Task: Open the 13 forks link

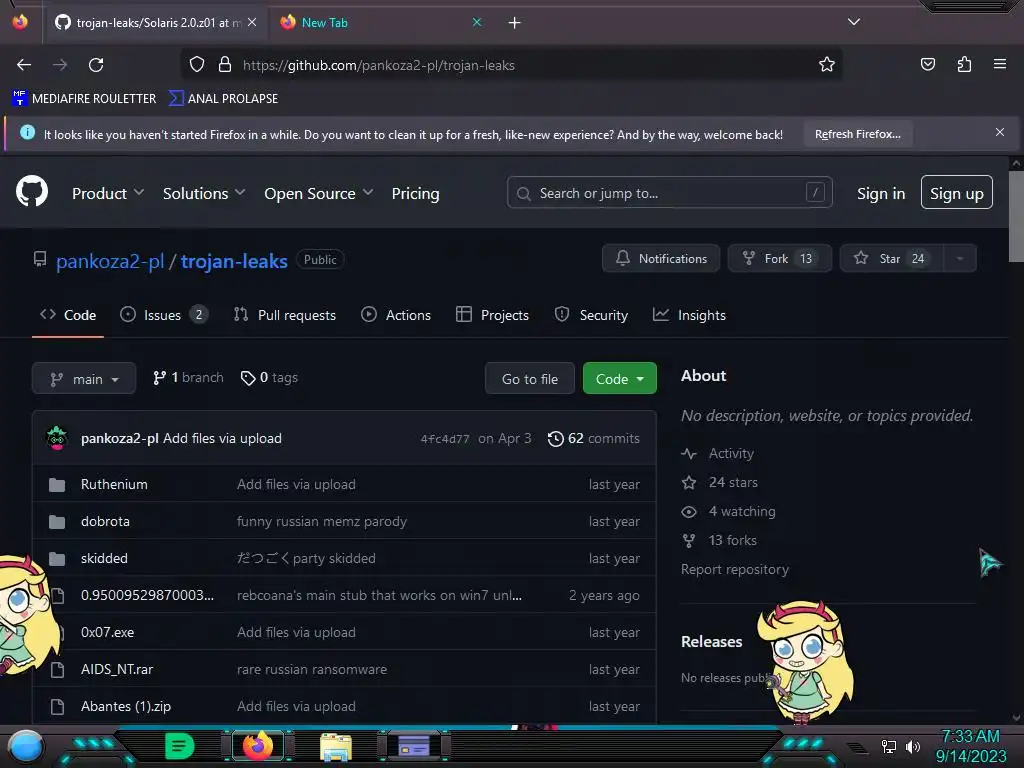Action: (x=719, y=540)
